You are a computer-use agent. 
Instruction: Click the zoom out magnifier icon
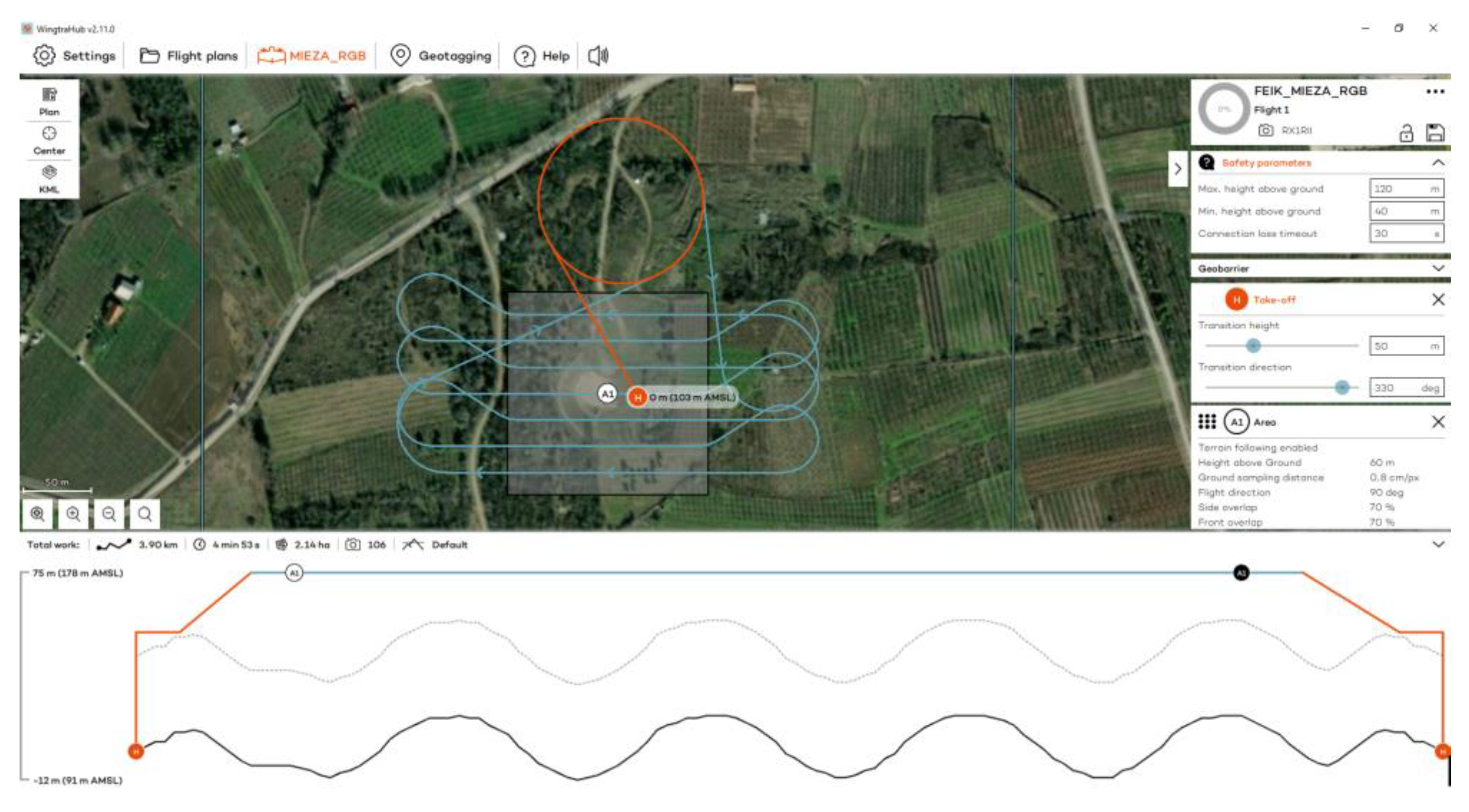click(108, 514)
